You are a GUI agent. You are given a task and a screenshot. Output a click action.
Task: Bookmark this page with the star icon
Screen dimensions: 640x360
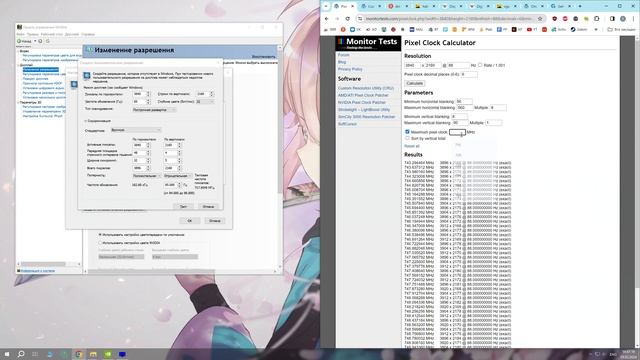(x=540, y=19)
